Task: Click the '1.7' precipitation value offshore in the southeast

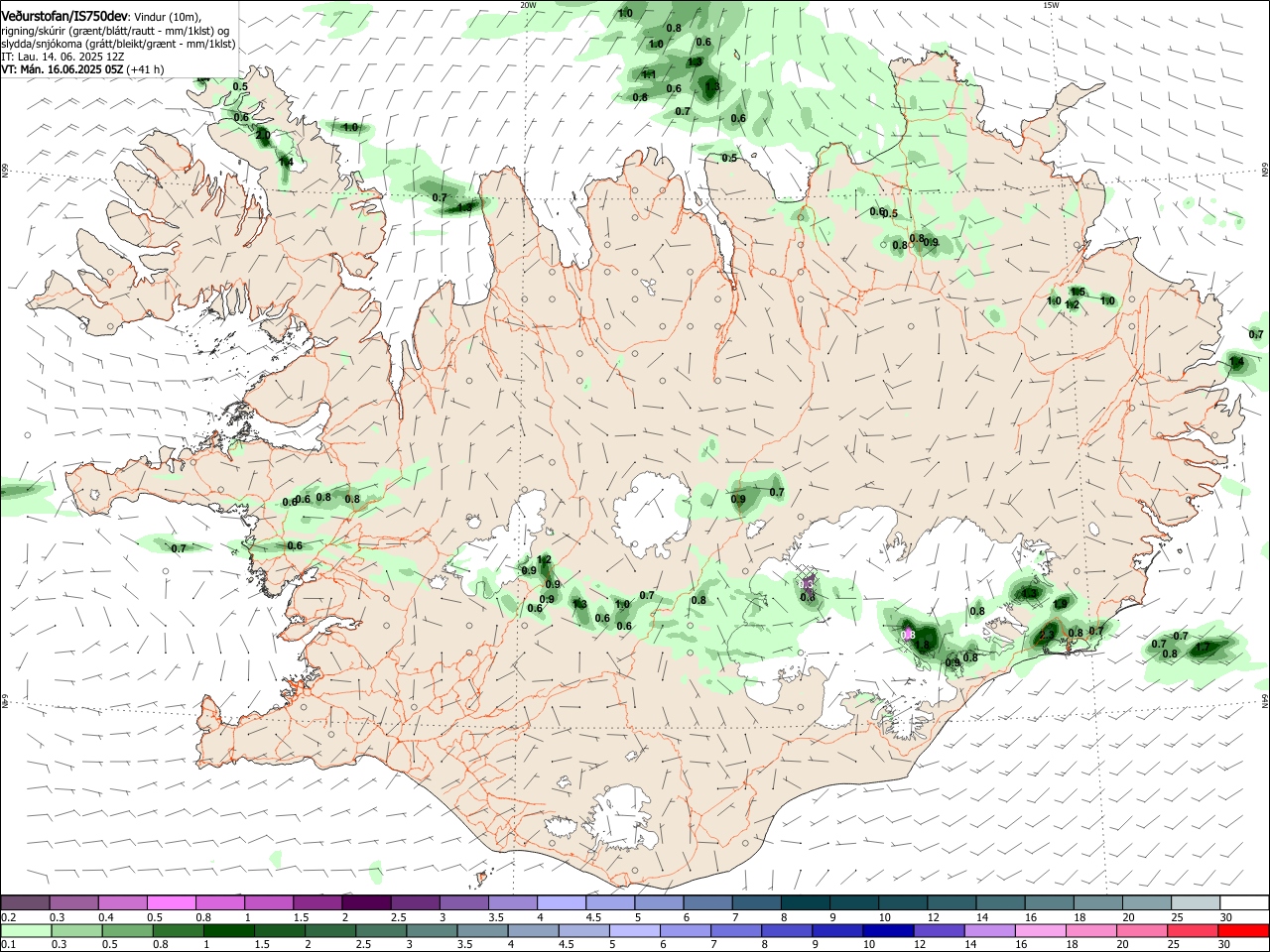Action: 1203,648
